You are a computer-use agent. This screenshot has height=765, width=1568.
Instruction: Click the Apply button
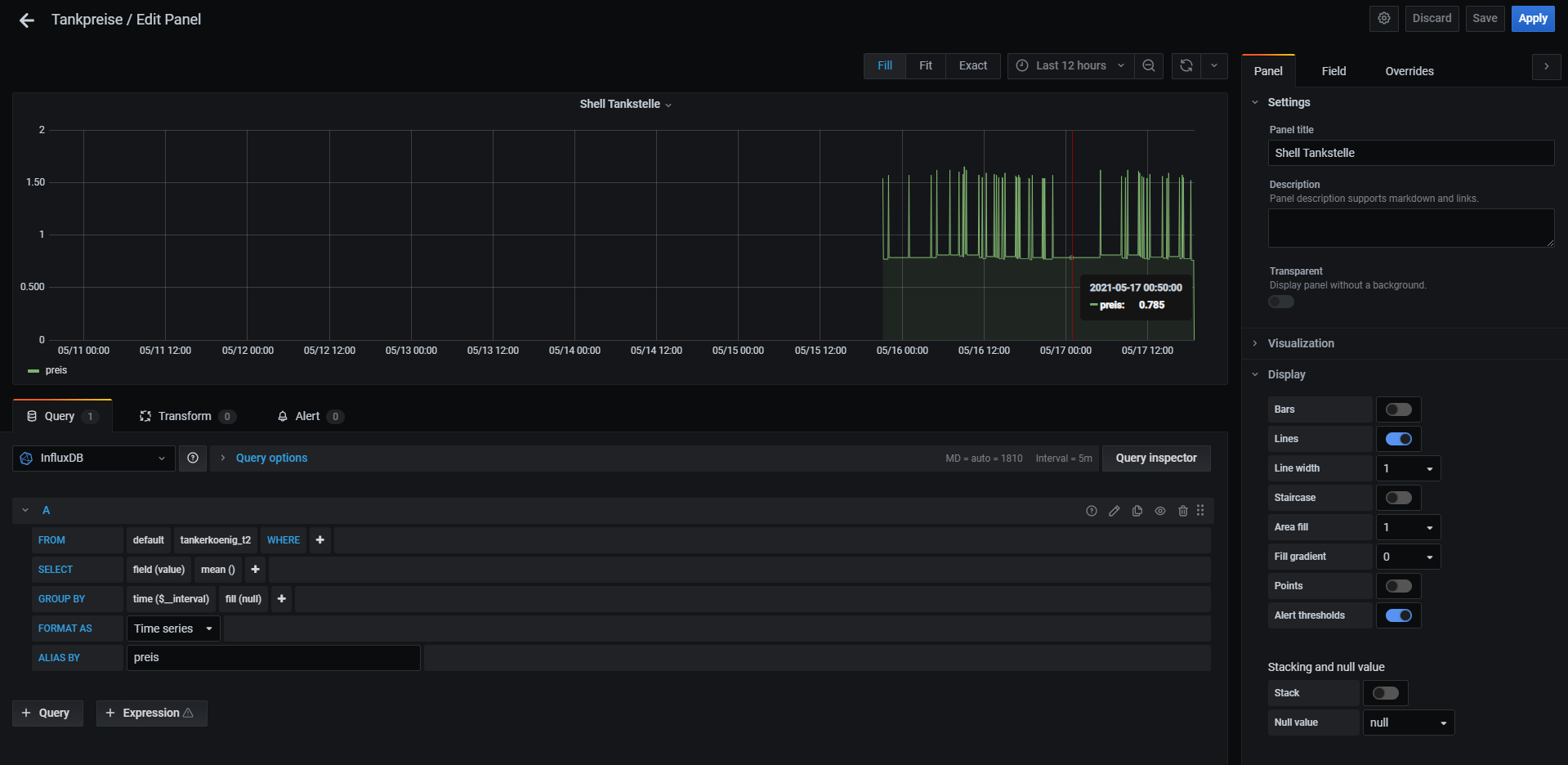click(1532, 19)
